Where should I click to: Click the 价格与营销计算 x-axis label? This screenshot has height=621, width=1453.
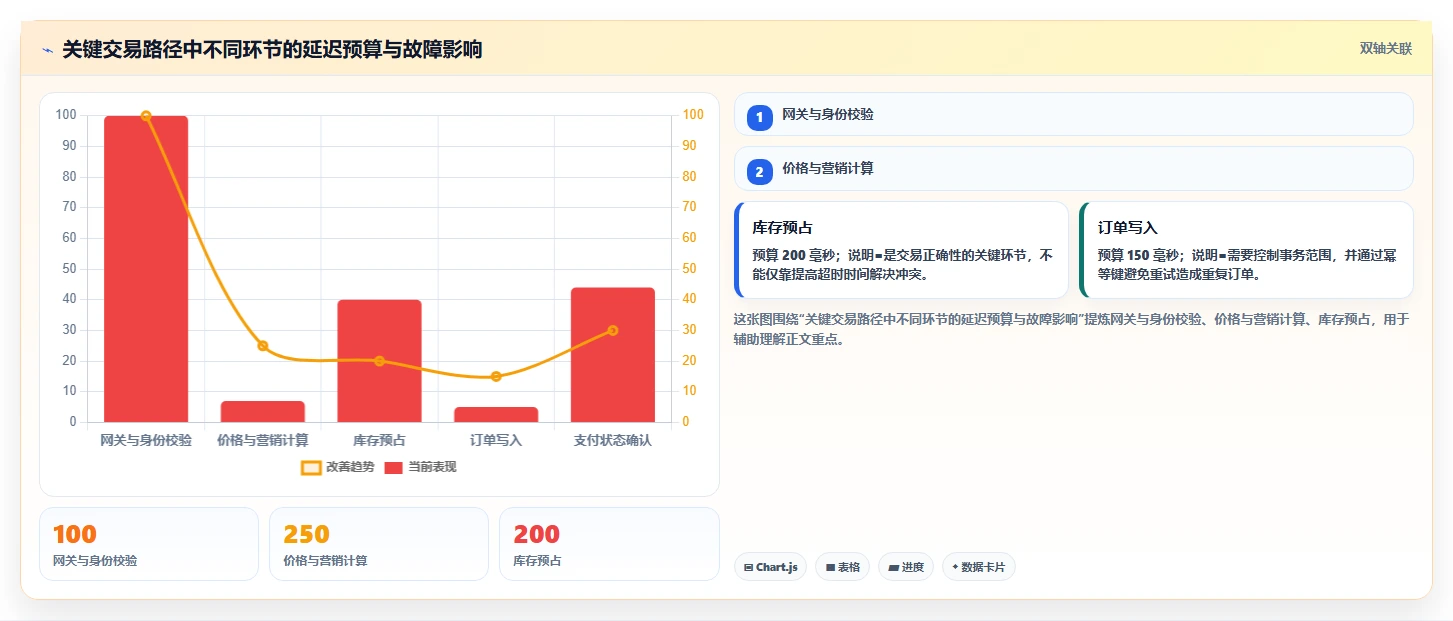click(x=263, y=440)
